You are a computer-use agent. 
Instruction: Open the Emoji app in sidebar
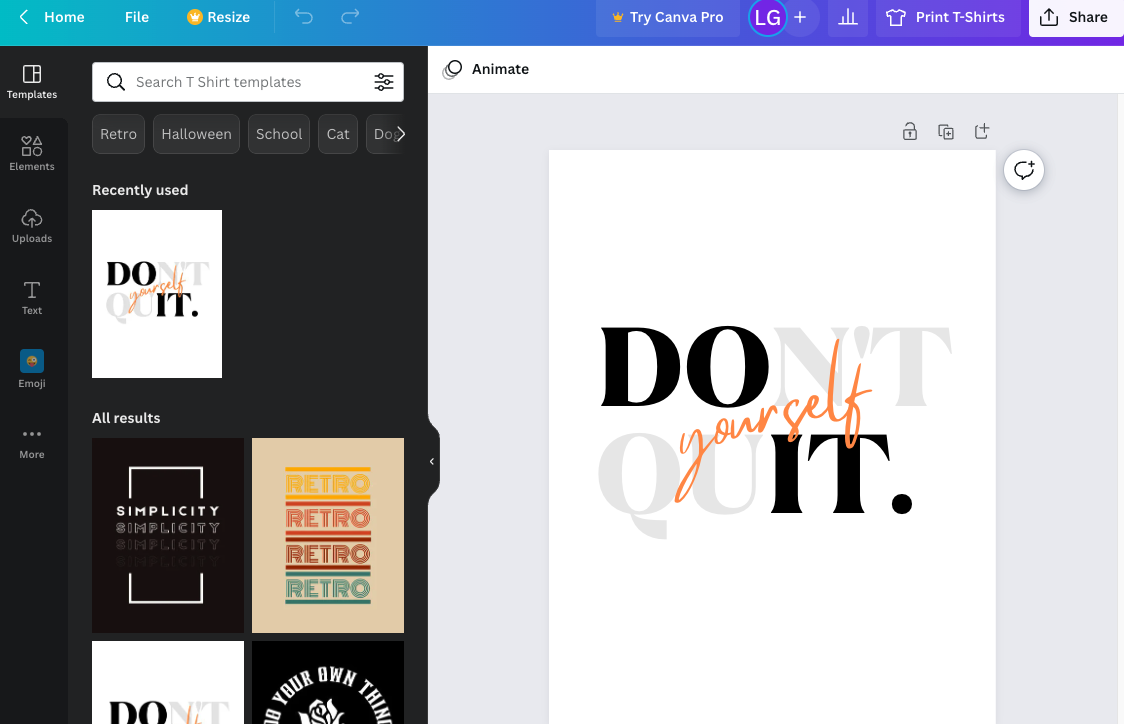32,369
